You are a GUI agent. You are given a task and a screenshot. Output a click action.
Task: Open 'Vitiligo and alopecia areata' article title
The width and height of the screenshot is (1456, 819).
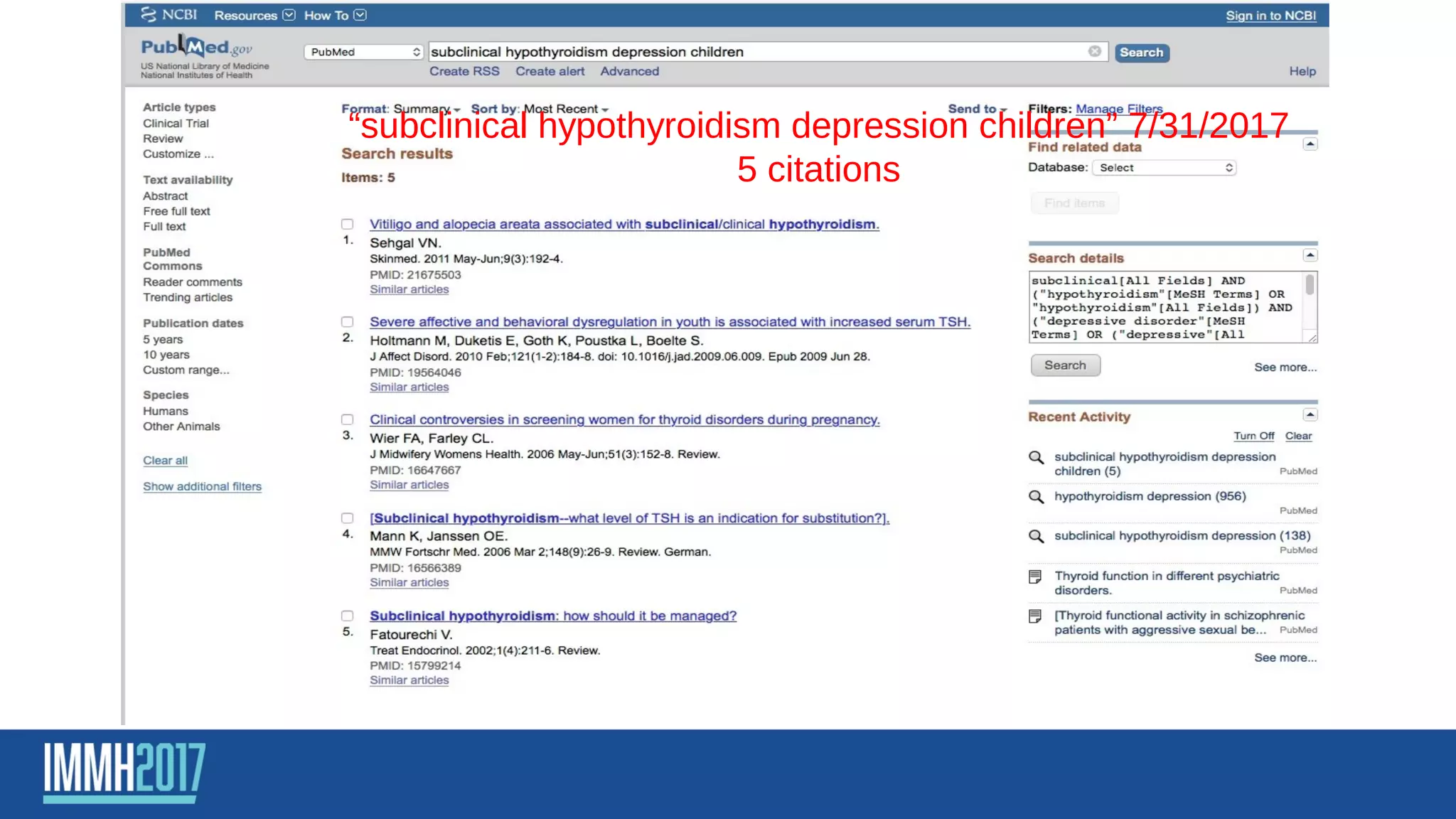(624, 224)
